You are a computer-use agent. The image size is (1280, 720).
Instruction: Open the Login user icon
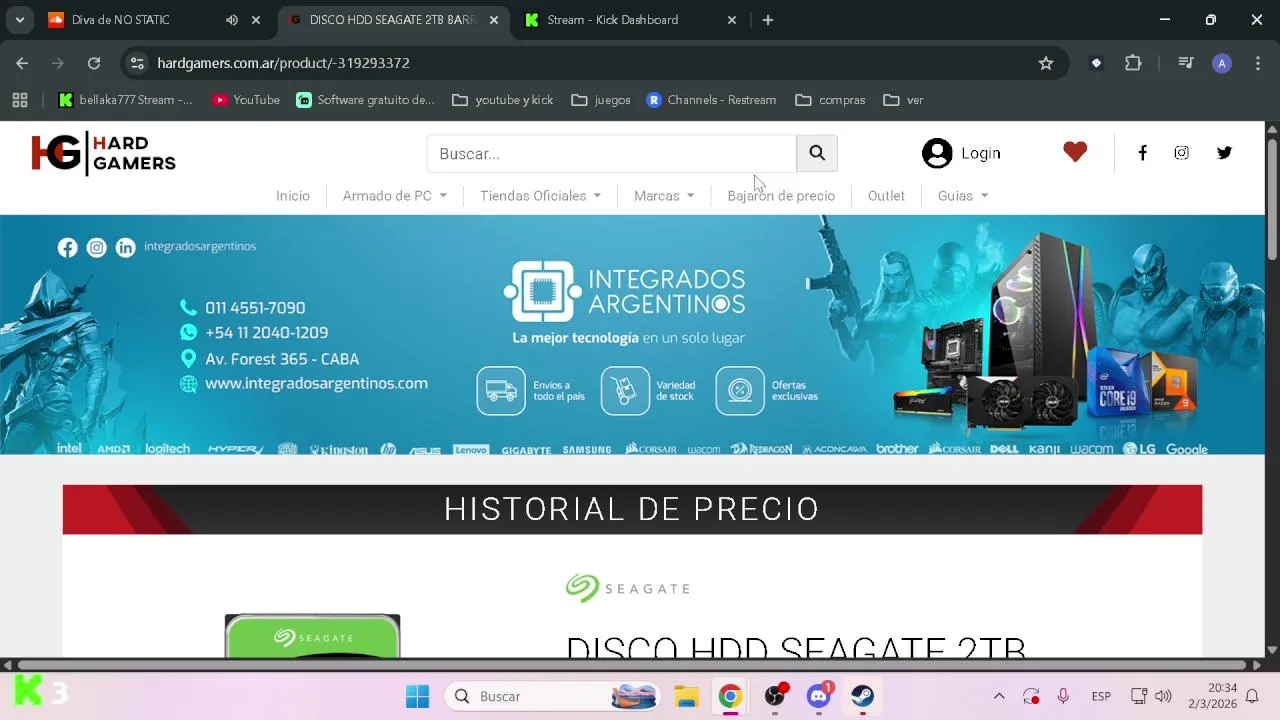[x=937, y=153]
